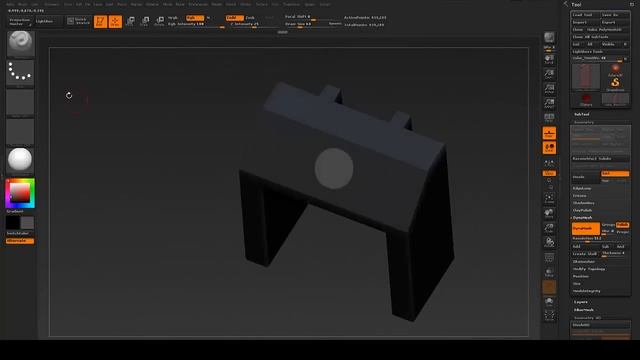Click the right shelf Move view icon
This screenshot has height=360, width=640.
click(x=549, y=213)
